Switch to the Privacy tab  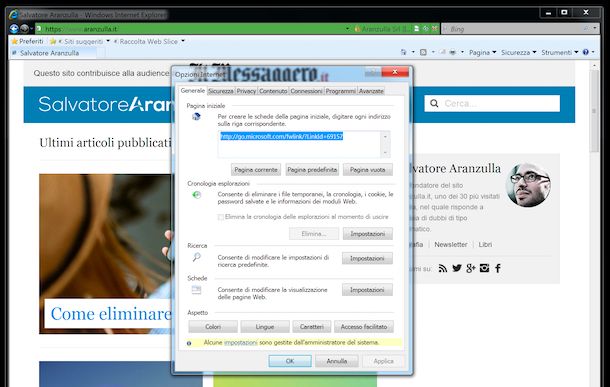tap(246, 91)
